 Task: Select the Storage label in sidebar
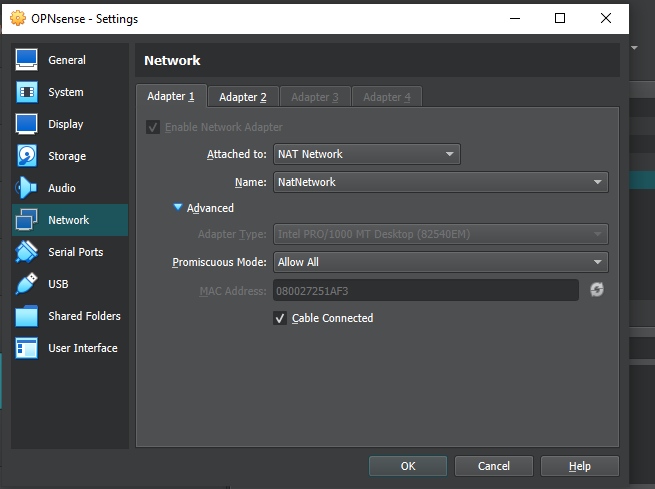pos(67,156)
